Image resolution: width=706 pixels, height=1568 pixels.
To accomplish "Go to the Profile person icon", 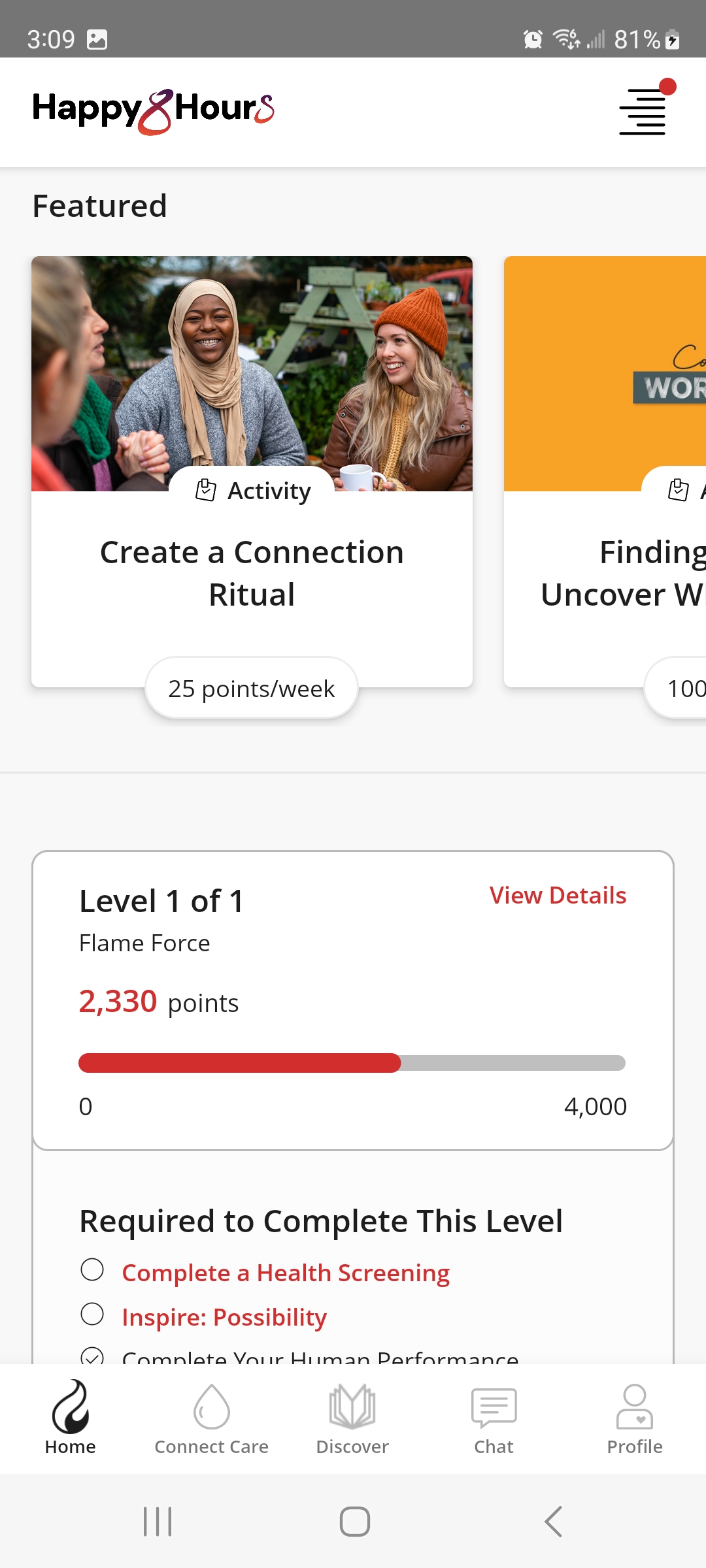I will tap(635, 1406).
